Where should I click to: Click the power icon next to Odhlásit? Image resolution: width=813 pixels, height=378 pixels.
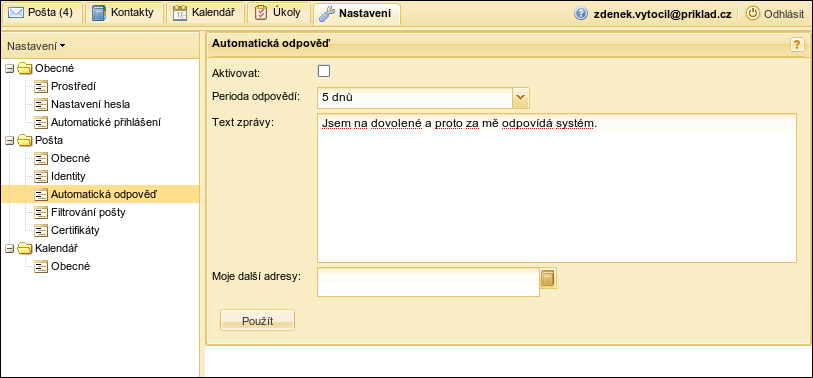point(752,13)
